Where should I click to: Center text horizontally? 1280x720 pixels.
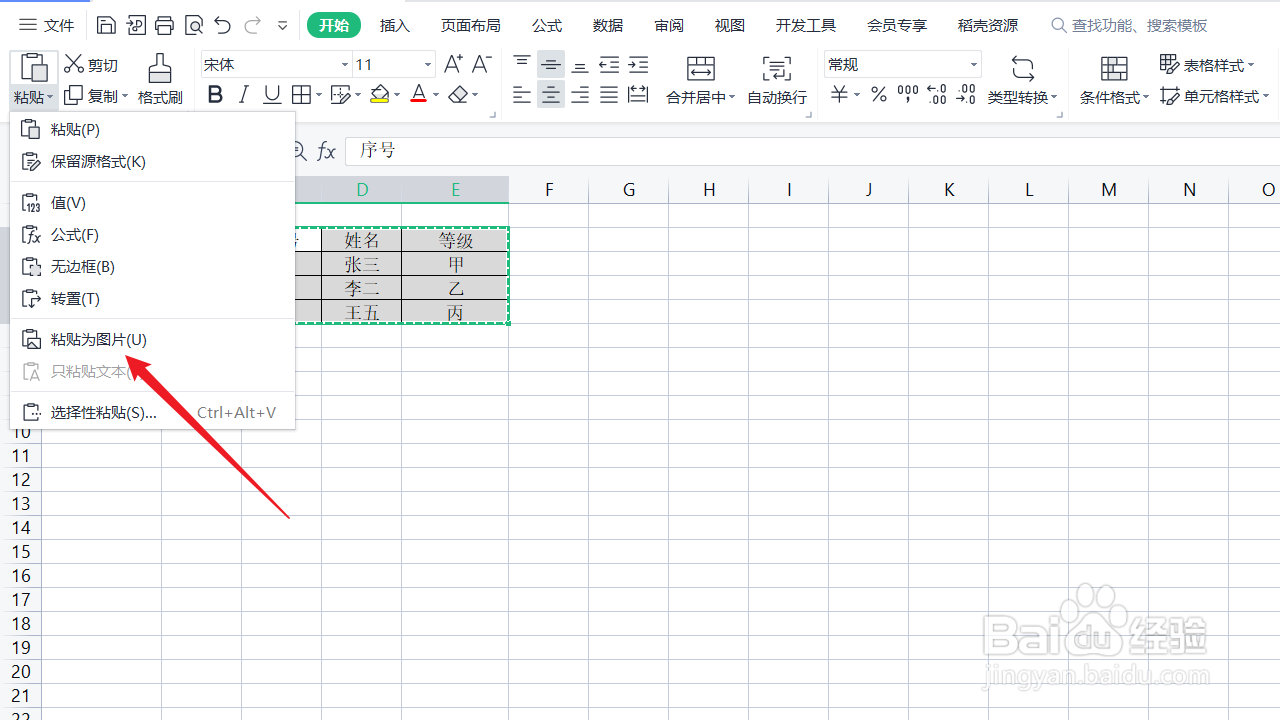(551, 95)
